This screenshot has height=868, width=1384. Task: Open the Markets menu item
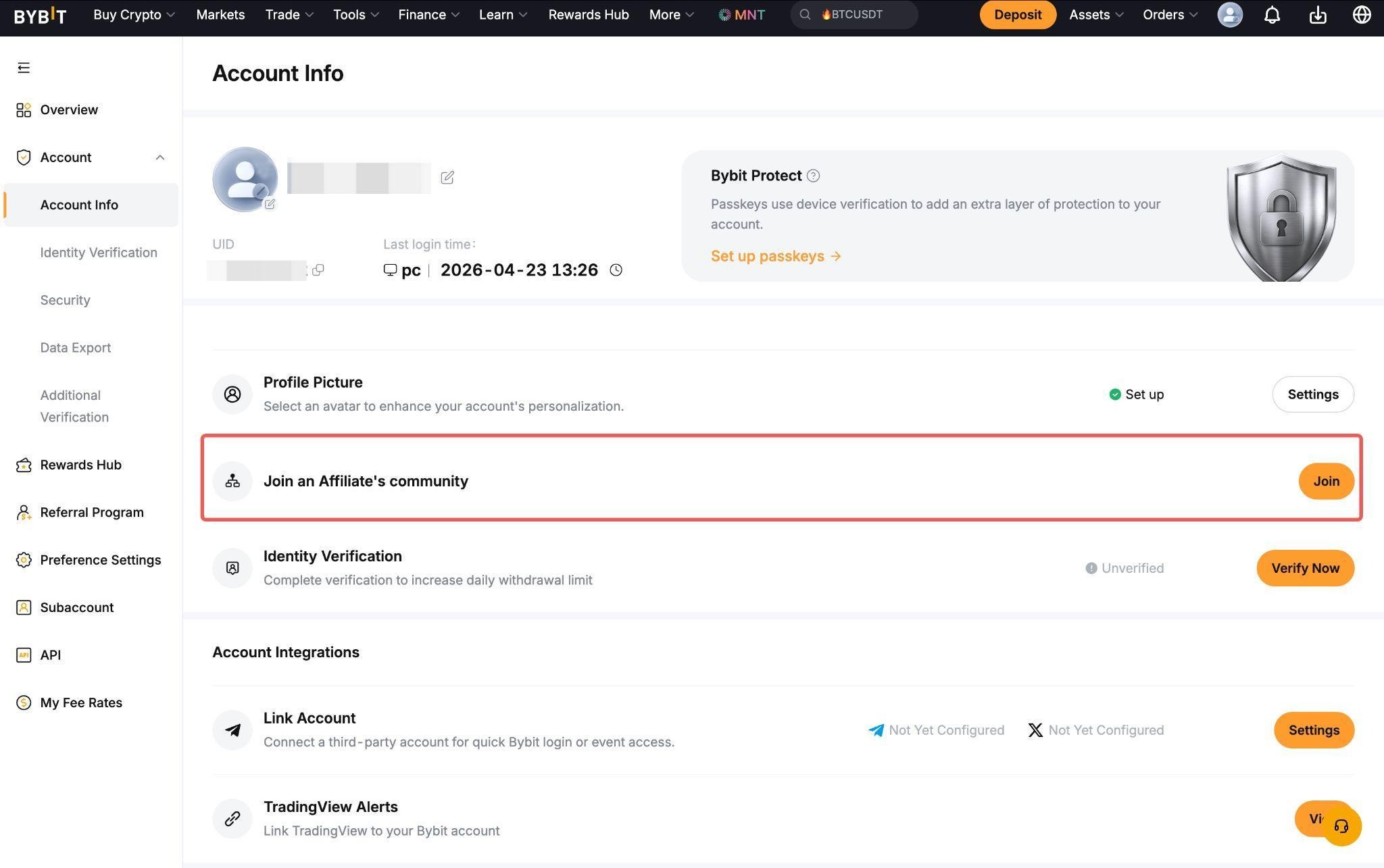(220, 15)
